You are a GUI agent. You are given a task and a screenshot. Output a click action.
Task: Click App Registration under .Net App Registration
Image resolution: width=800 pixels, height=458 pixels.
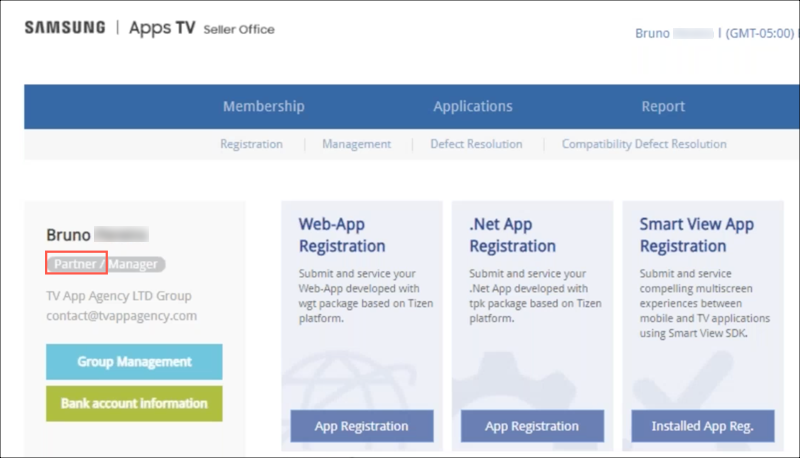pos(532,426)
